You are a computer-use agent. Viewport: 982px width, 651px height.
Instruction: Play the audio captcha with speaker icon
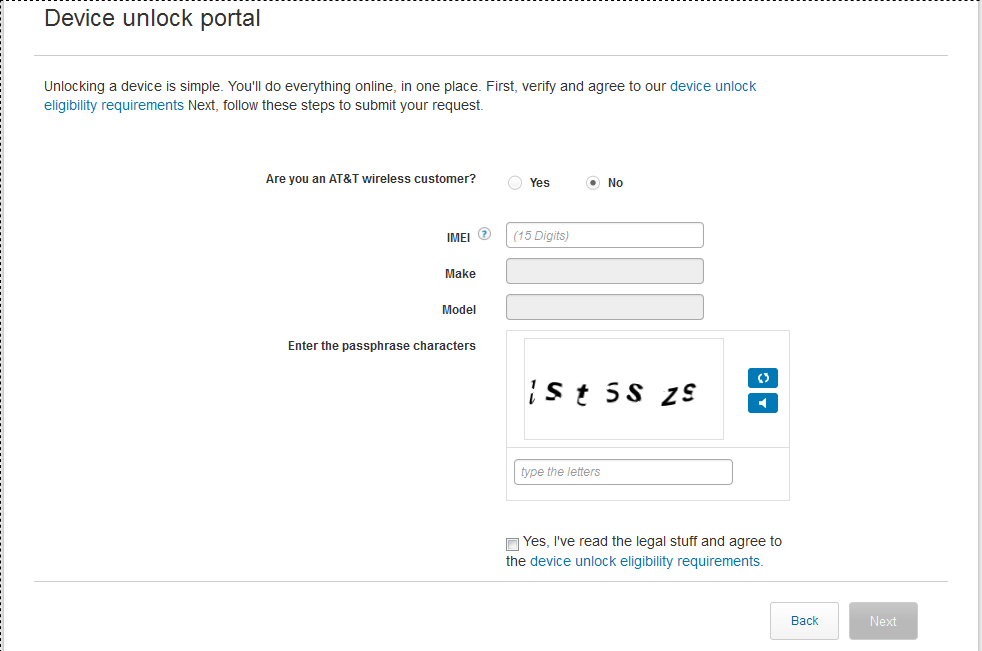click(763, 403)
